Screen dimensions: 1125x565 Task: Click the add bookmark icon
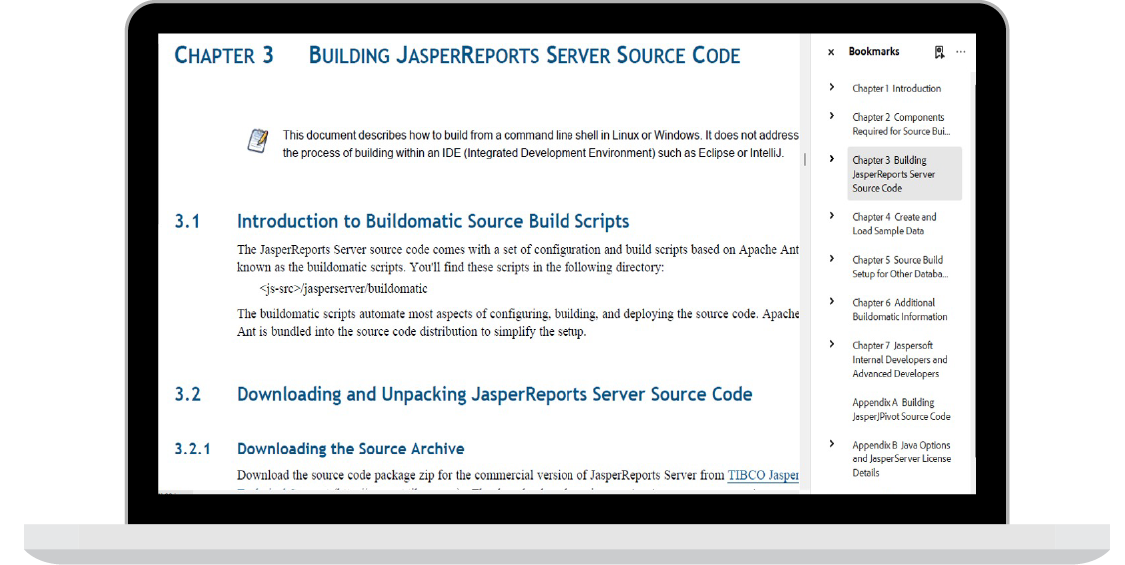(939, 52)
